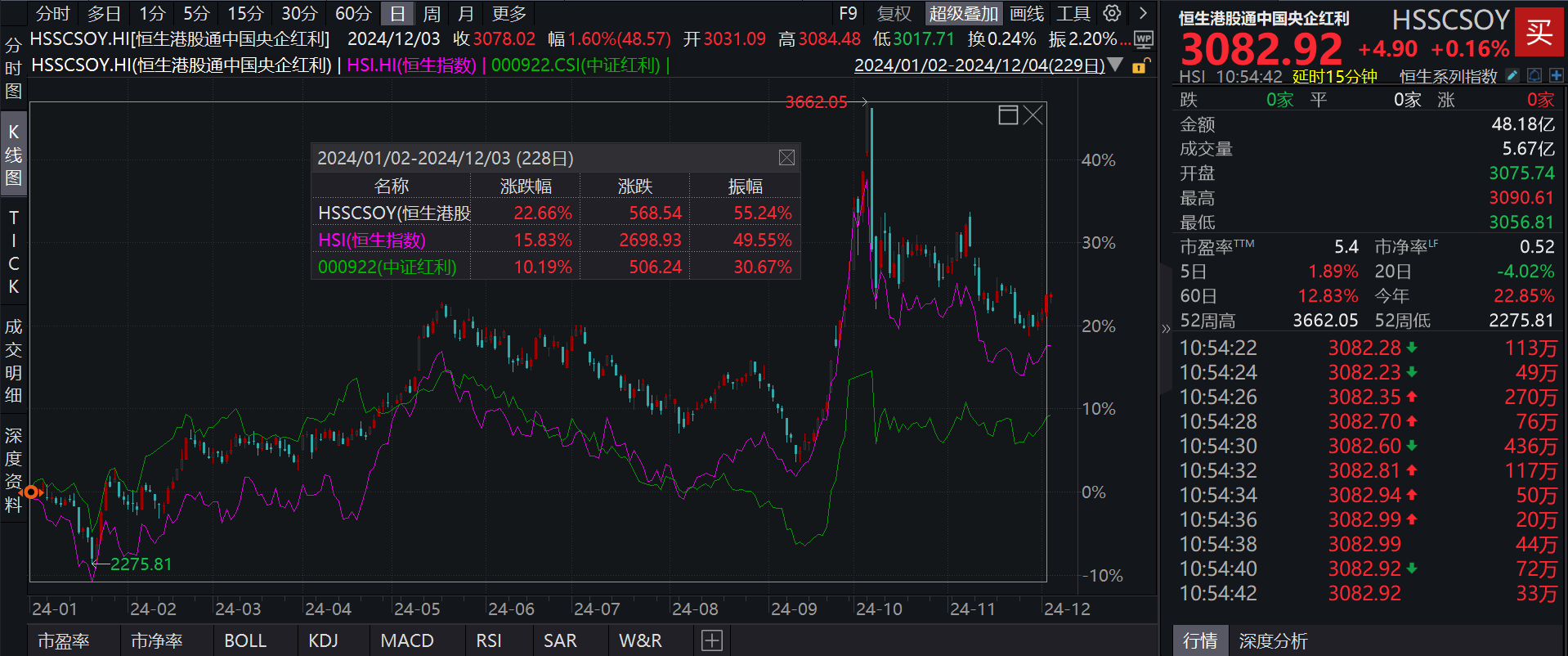Sort by 涨跌幅 column header
Screen dimensions: 1568x656
(x=526, y=186)
